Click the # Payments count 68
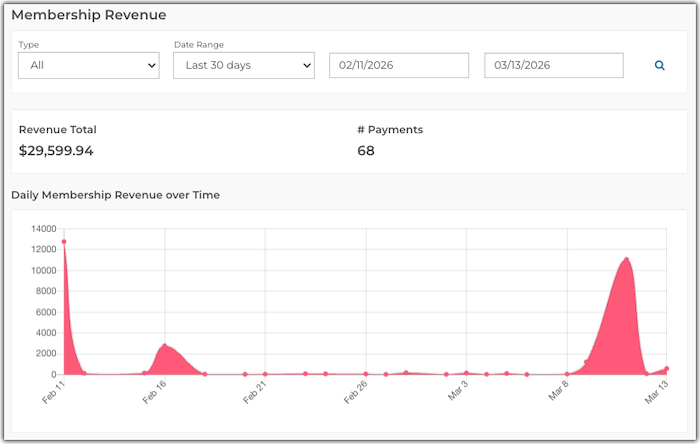 [366, 151]
